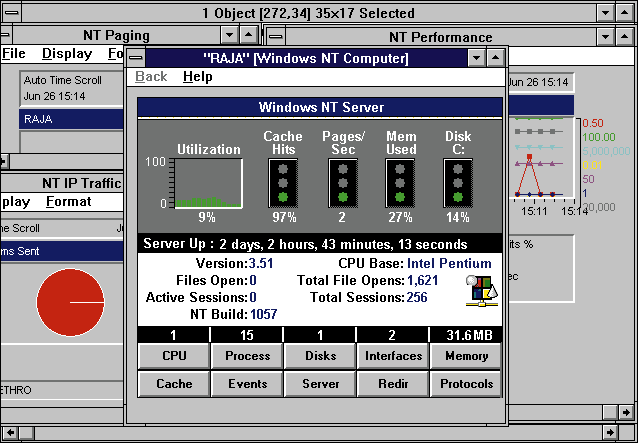The image size is (638, 443).
Task: Click the Back menu in RAJA window
Action: point(151,76)
